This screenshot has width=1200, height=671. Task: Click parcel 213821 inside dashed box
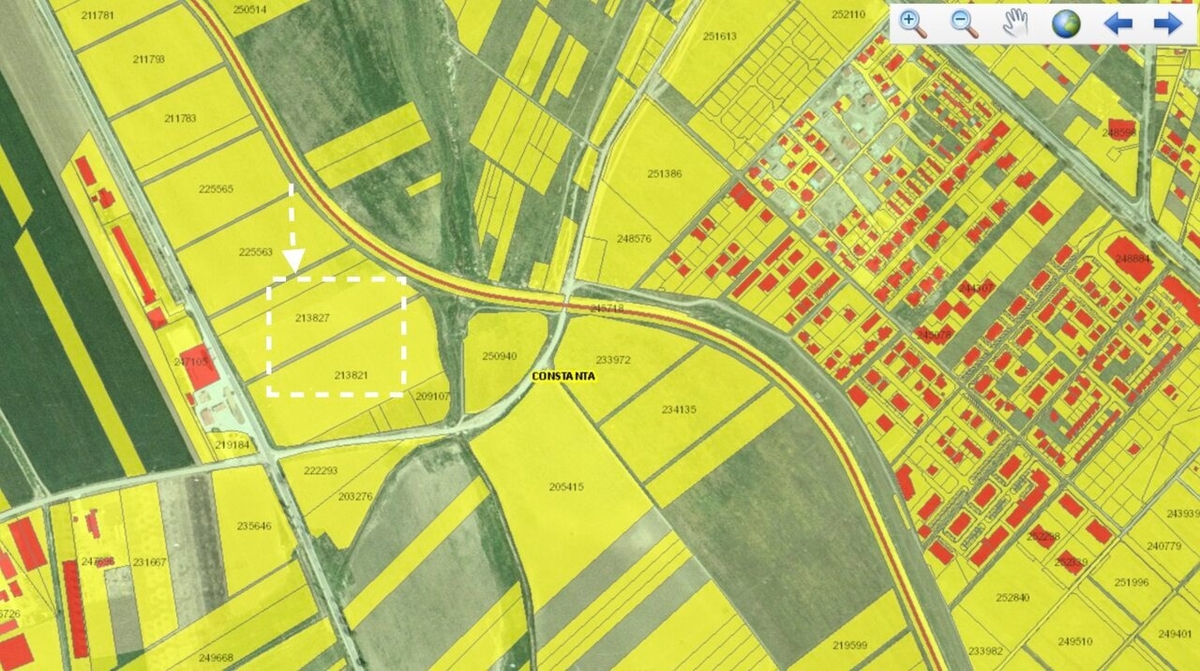tap(350, 375)
